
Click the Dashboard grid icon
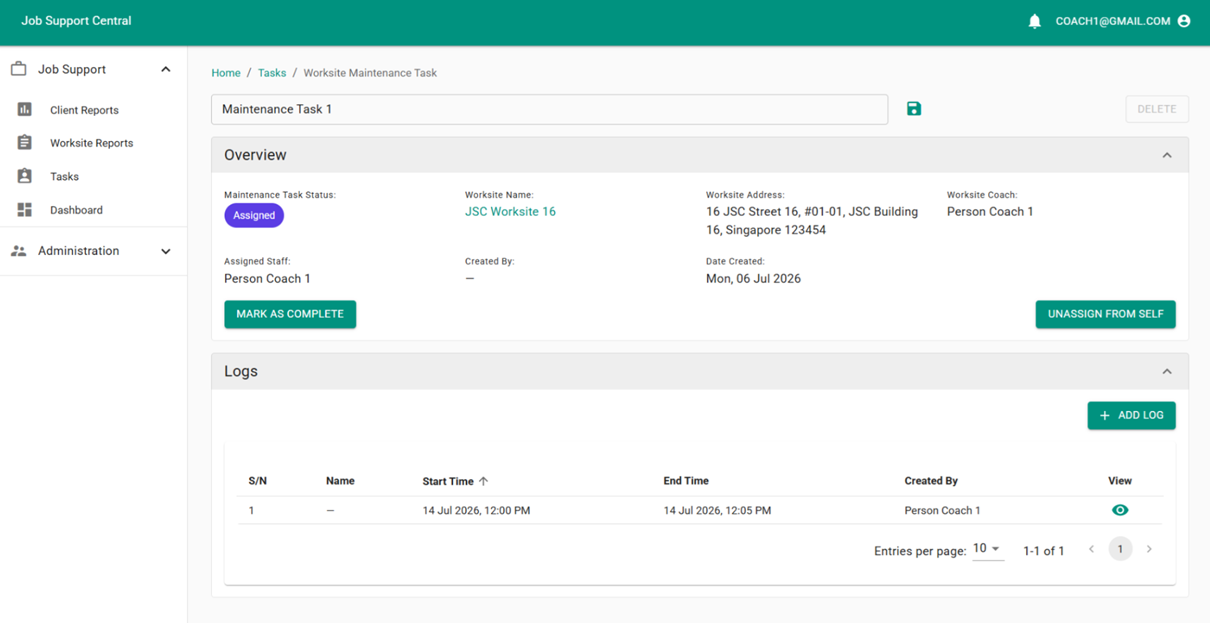tap(25, 210)
